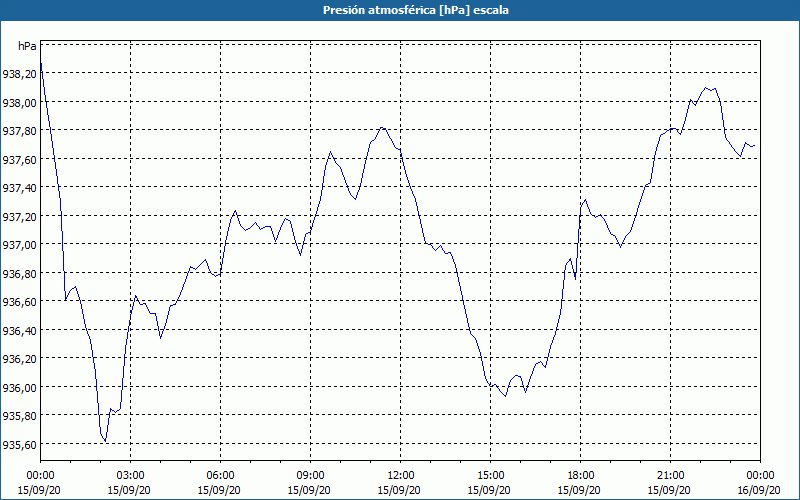Viewport: 800px width, 500px height.
Task: Click the 16/09/20 date label
Action: click(760, 490)
